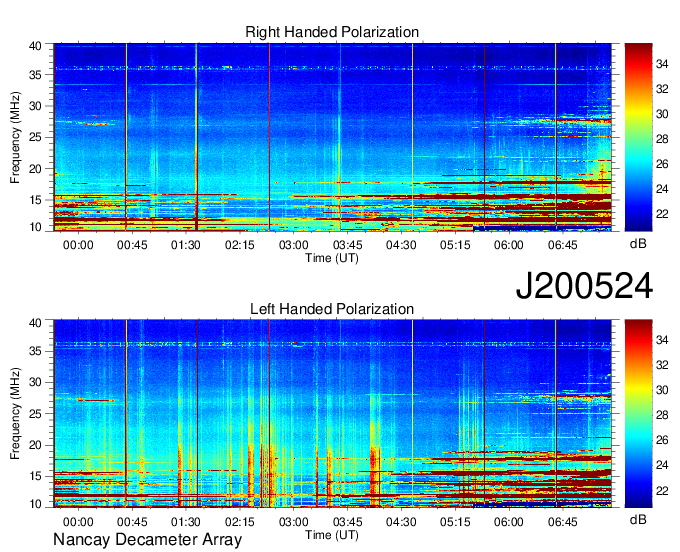Click the 30 MHz tick of the Left Handed plot
Image resolution: width=680 pixels, height=552 pixels.
click(35, 382)
